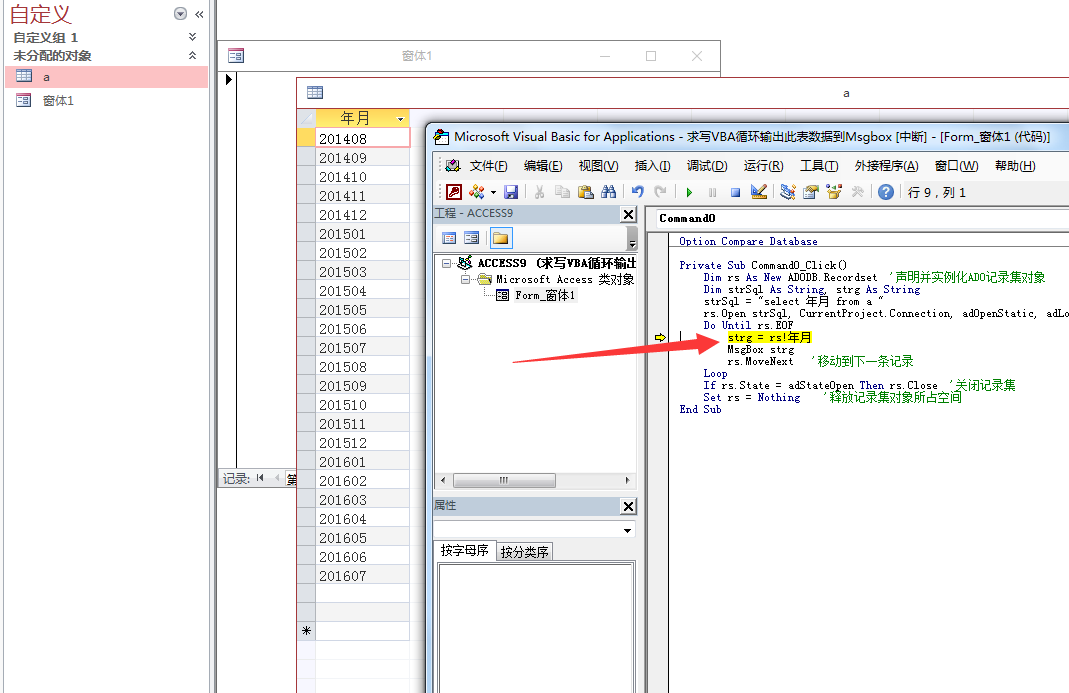The height and width of the screenshot is (693, 1069).
Task: Switch to the 按字母序 properties tab
Action: [x=464, y=550]
